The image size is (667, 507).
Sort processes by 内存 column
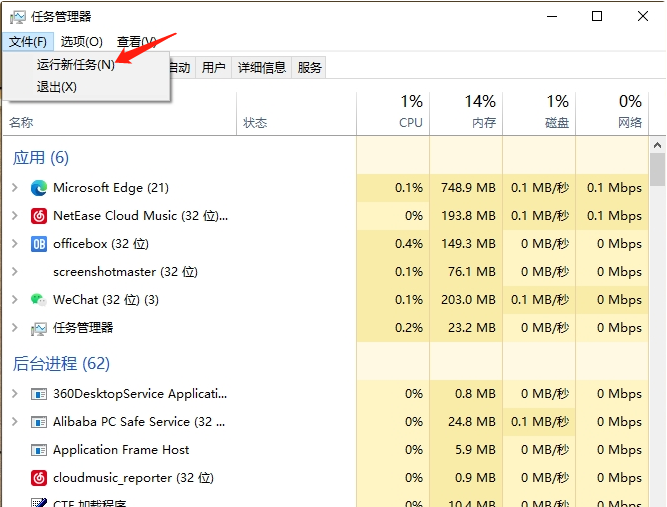click(466, 114)
